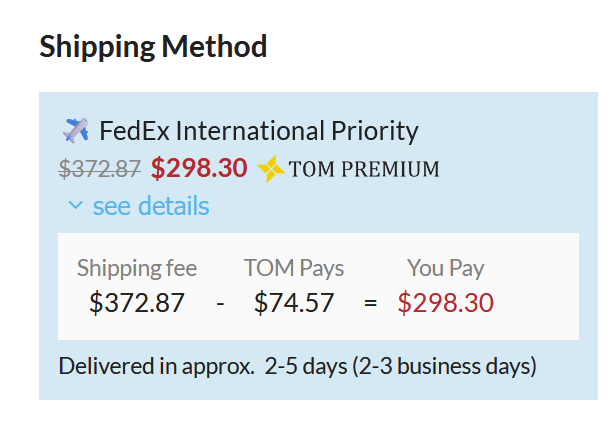Click the $74.57 TOM Pays amount

[x=294, y=302]
